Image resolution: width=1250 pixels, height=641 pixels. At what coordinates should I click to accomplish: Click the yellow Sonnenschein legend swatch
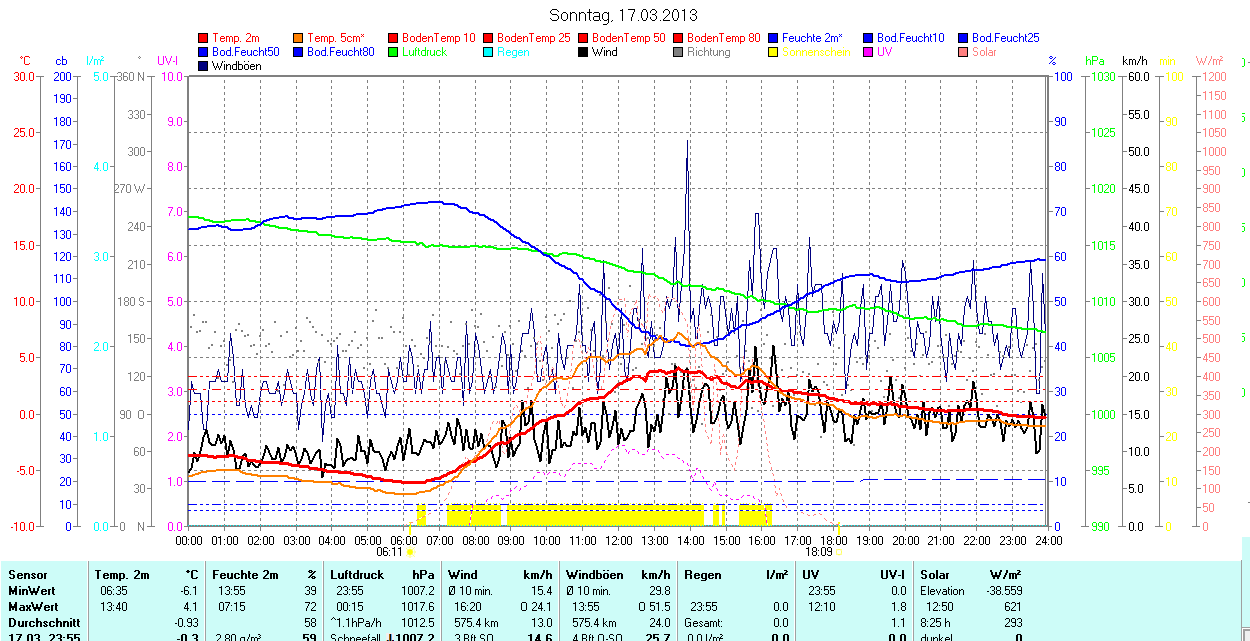coord(774,52)
